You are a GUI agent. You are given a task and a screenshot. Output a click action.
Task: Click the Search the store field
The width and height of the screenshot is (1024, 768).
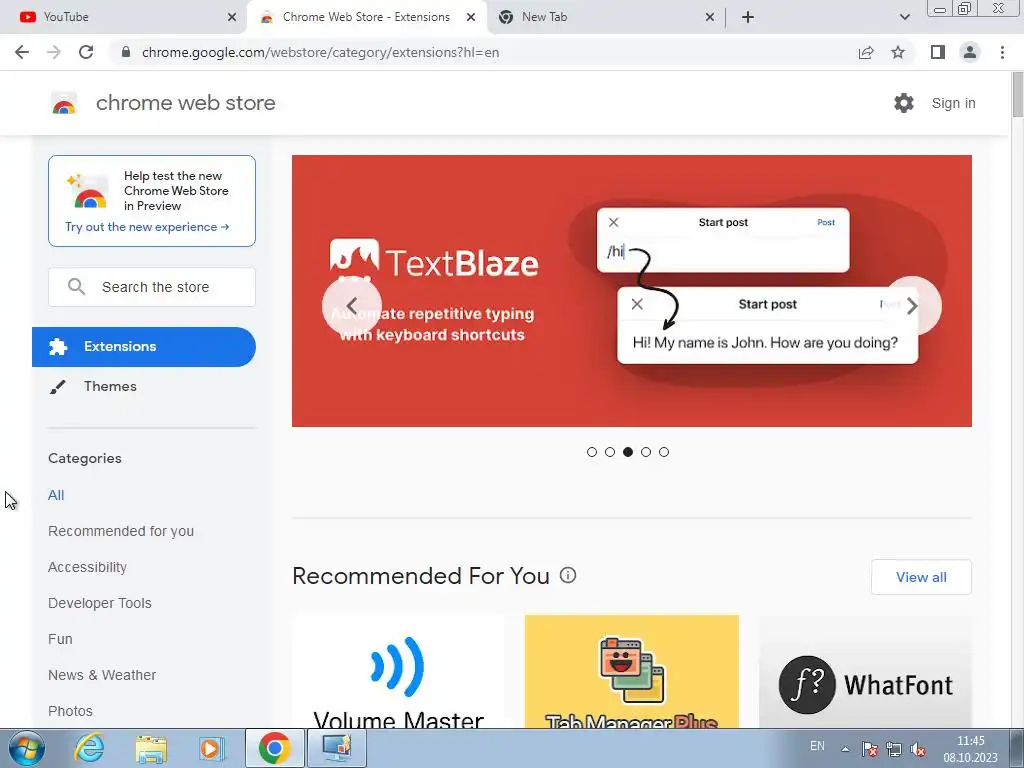click(152, 287)
